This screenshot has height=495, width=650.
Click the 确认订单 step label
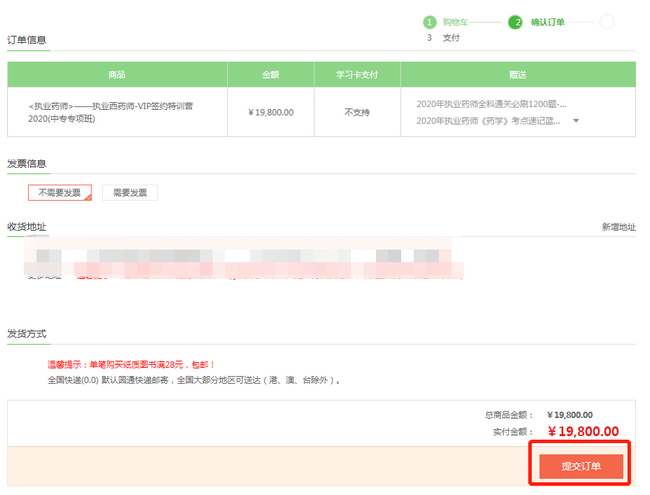[x=547, y=21]
